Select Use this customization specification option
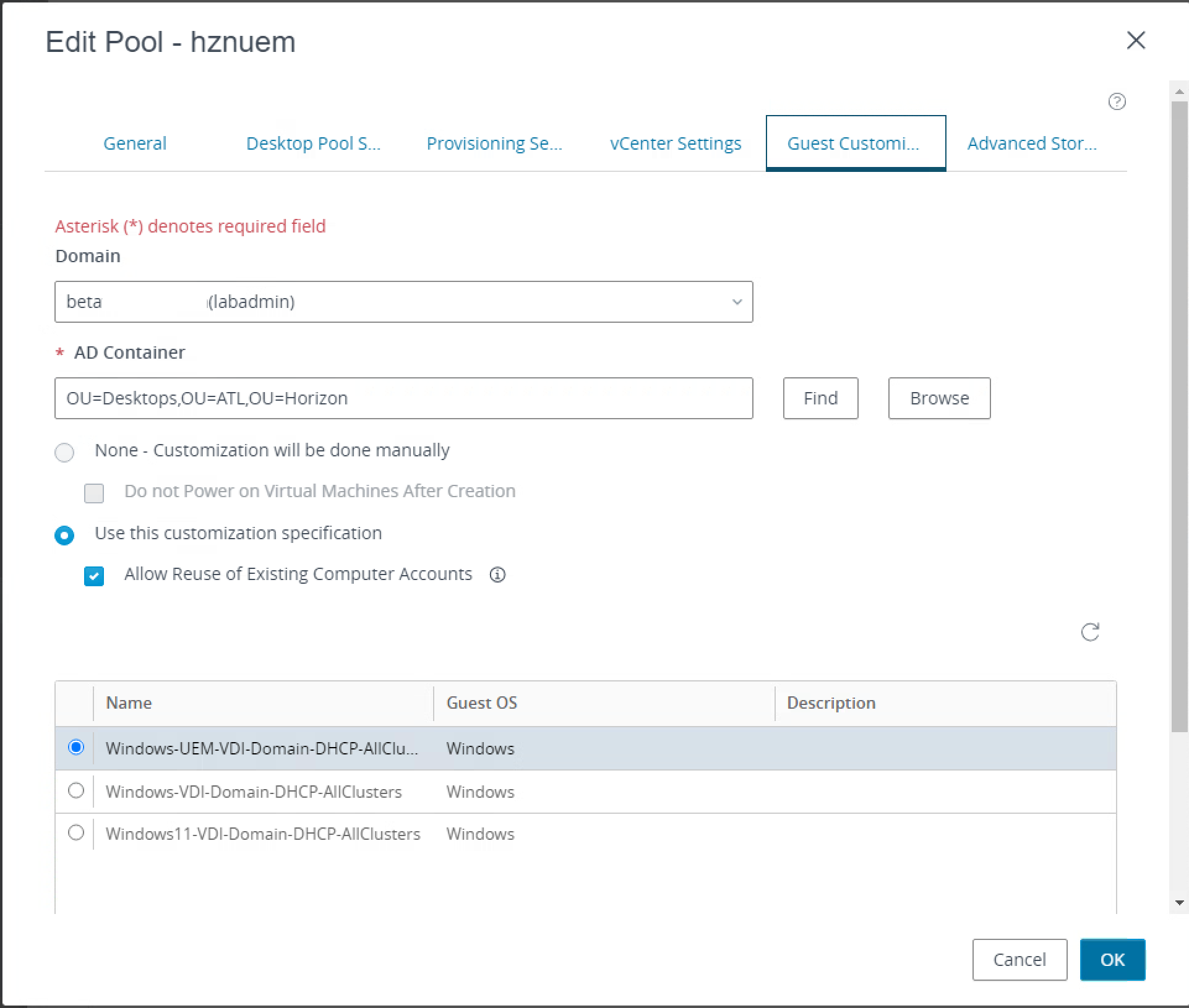1189x1008 pixels. [64, 535]
